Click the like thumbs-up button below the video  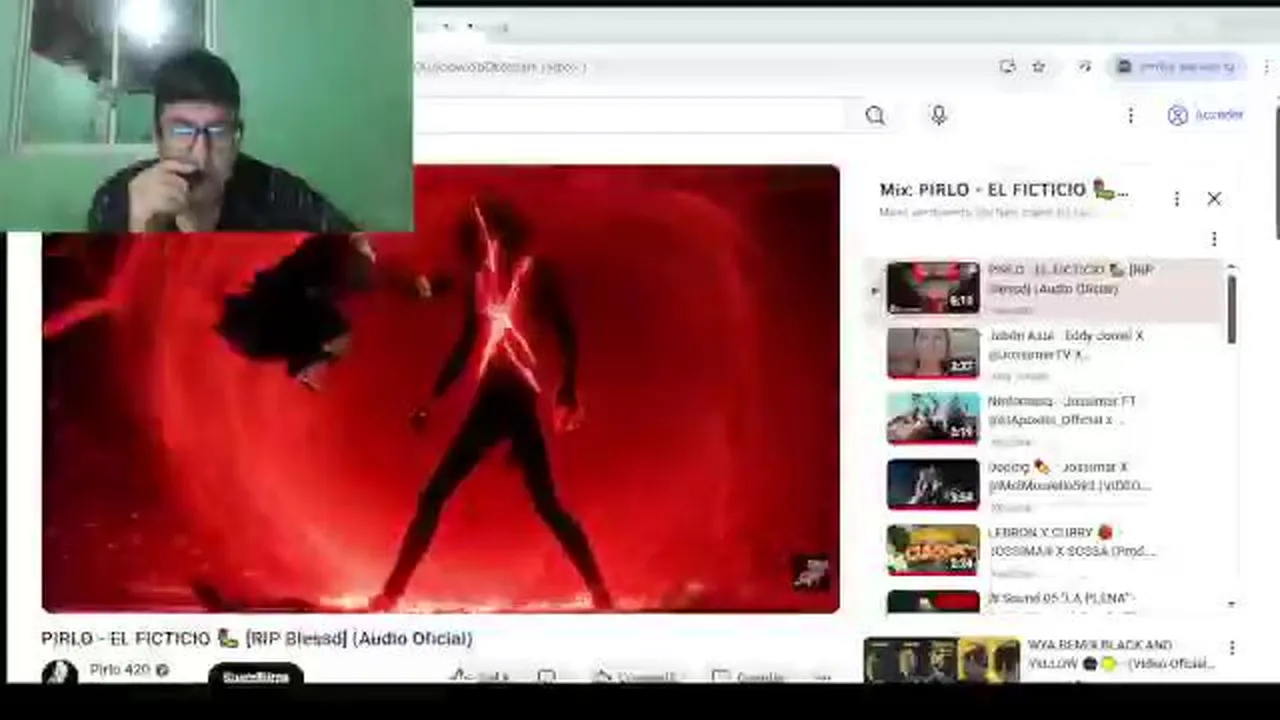click(480, 677)
